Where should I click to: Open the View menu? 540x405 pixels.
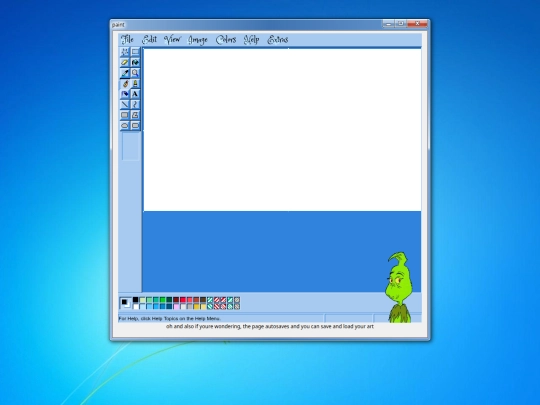click(173, 40)
